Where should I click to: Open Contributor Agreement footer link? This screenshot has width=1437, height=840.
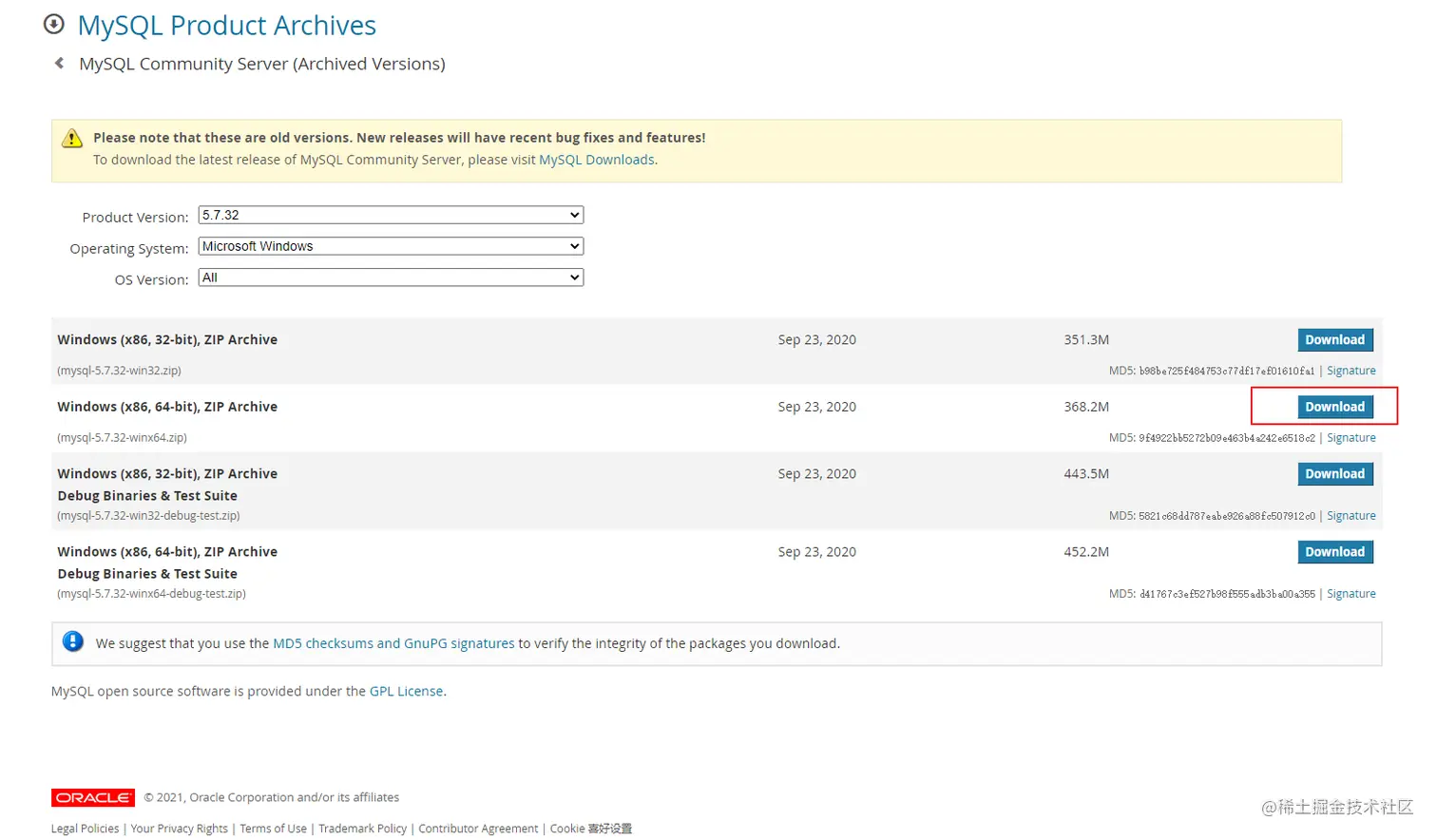pos(478,829)
